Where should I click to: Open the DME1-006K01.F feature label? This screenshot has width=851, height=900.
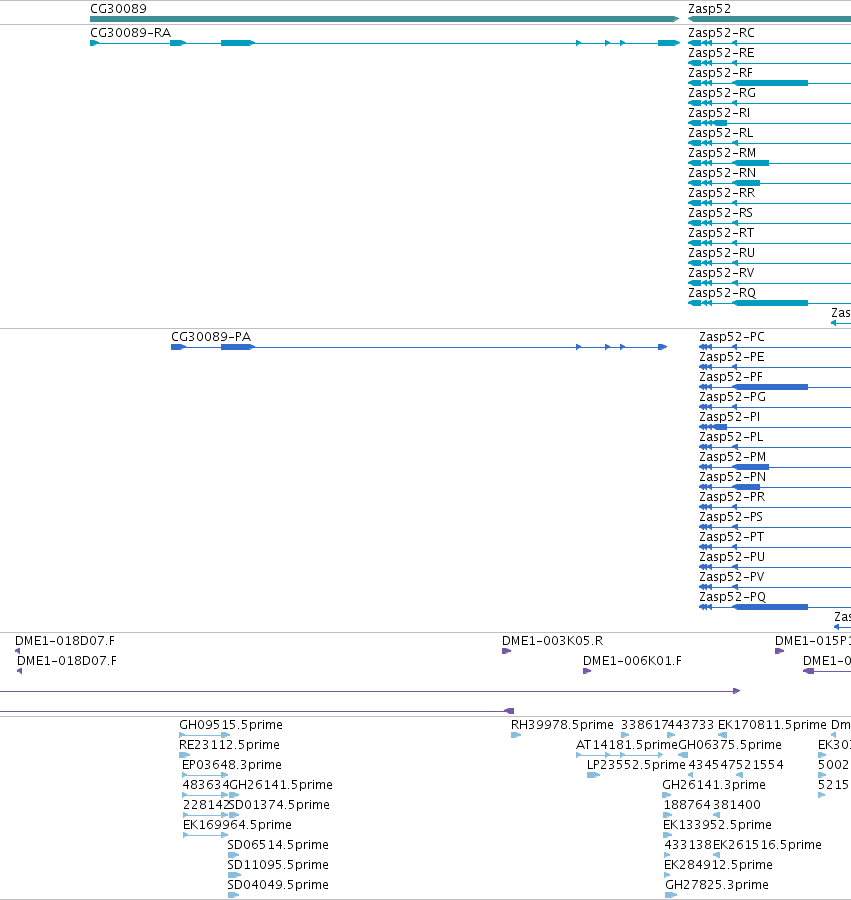tap(632, 661)
